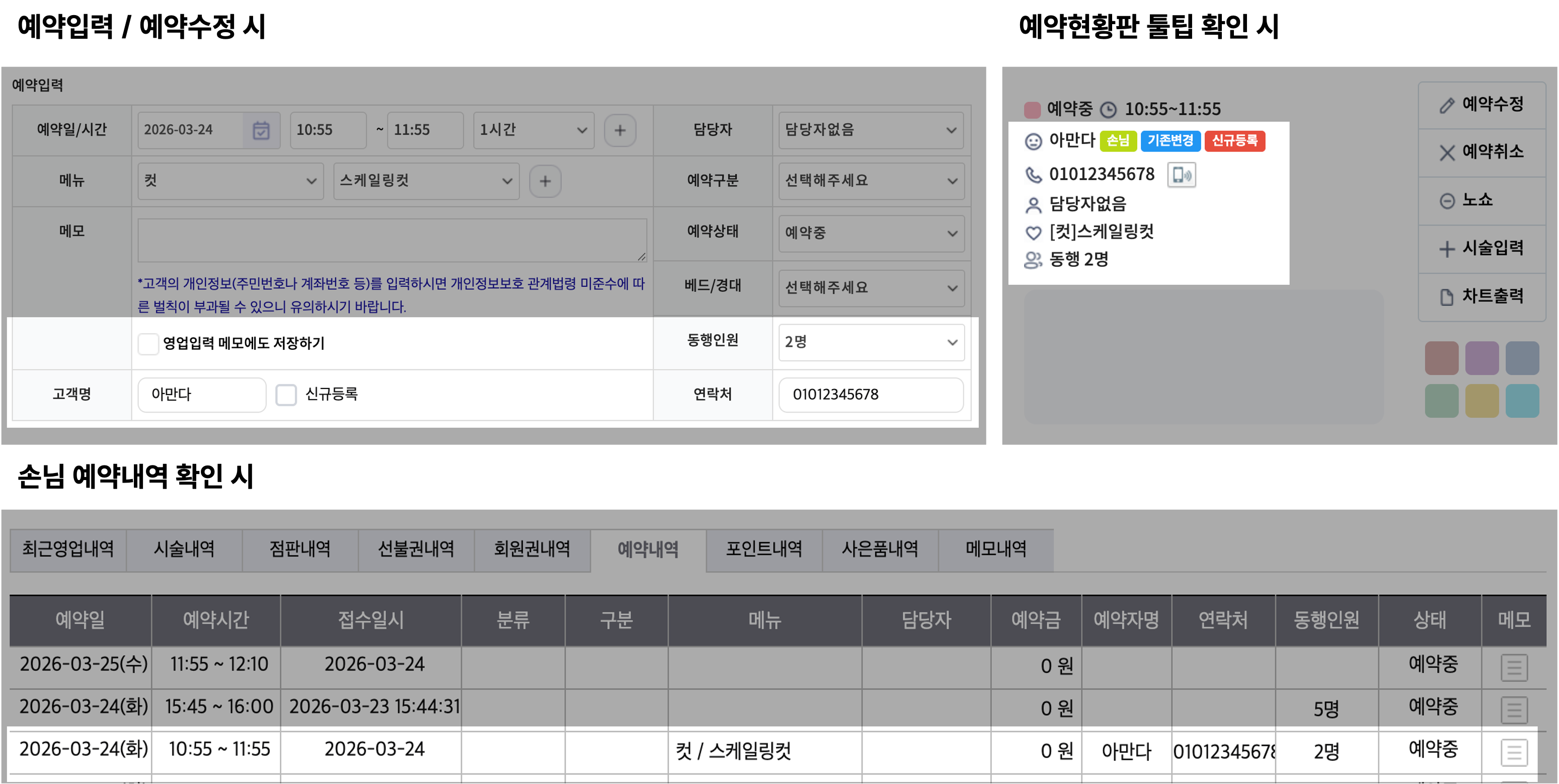
Task: Expand the 컷 menu category dropdown
Action: tap(230, 181)
